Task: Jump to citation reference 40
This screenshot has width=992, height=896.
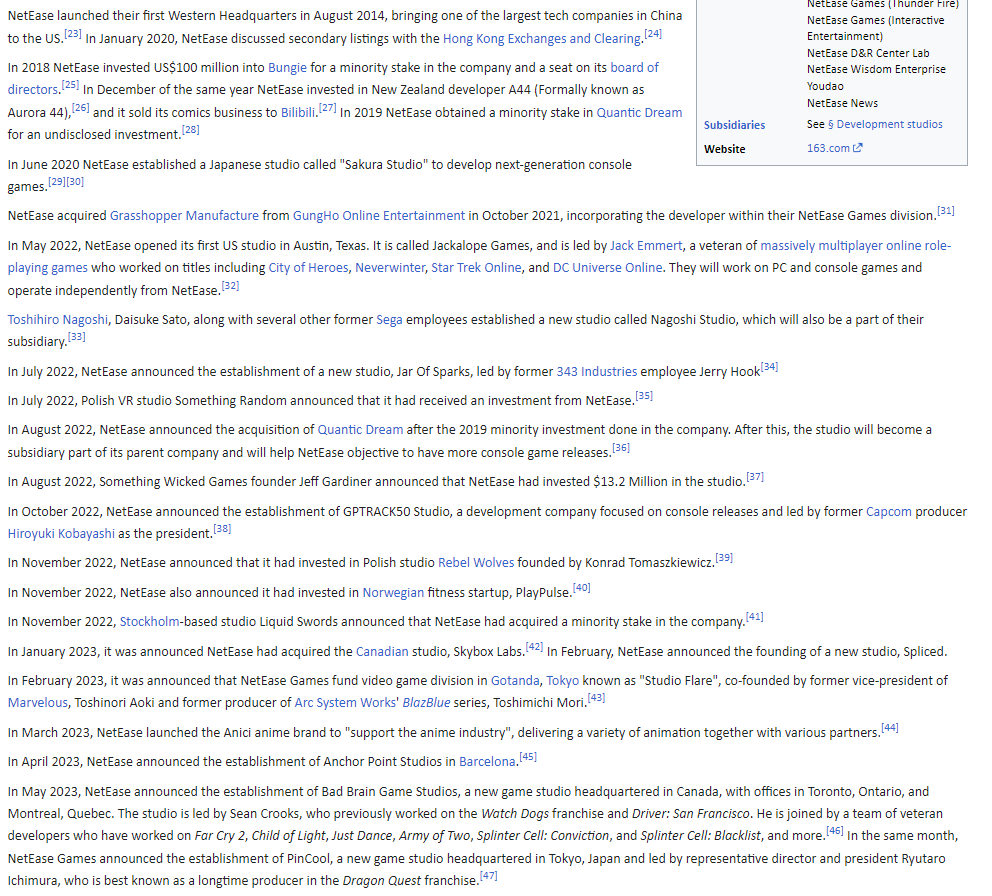Action: click(x=581, y=587)
